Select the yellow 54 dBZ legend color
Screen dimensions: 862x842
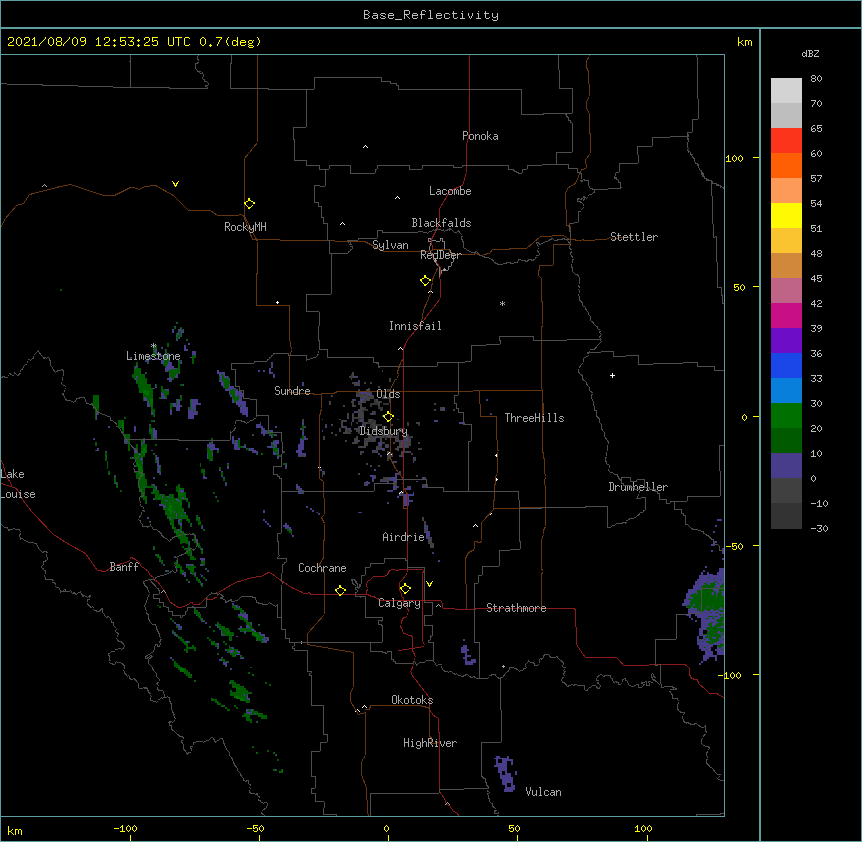coord(786,215)
